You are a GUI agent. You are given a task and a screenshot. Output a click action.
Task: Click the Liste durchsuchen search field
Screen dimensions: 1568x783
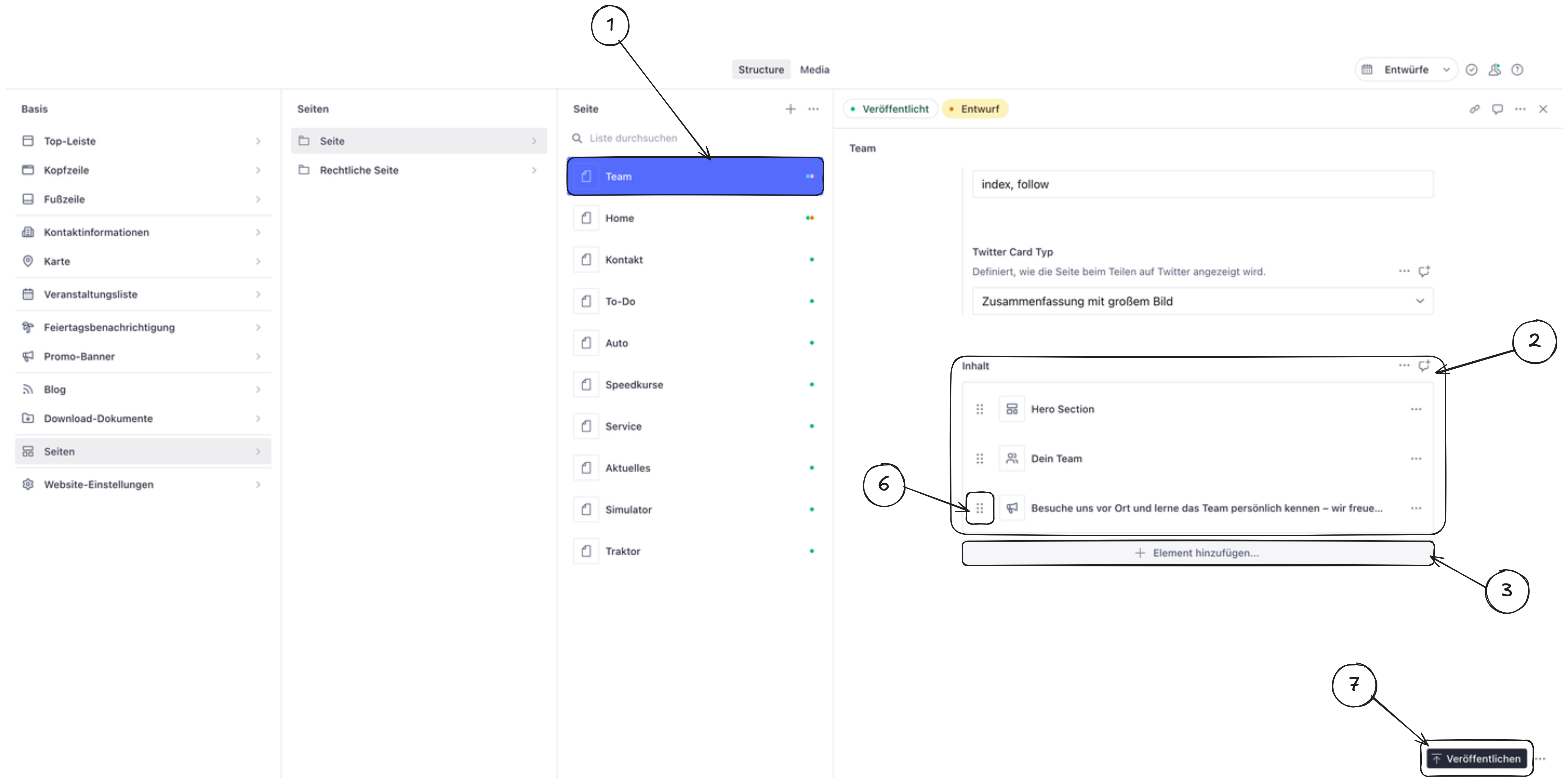(633, 138)
